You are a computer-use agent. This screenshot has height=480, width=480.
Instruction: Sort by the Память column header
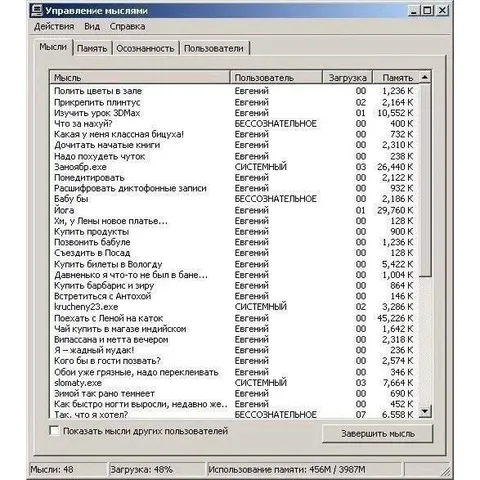click(395, 78)
